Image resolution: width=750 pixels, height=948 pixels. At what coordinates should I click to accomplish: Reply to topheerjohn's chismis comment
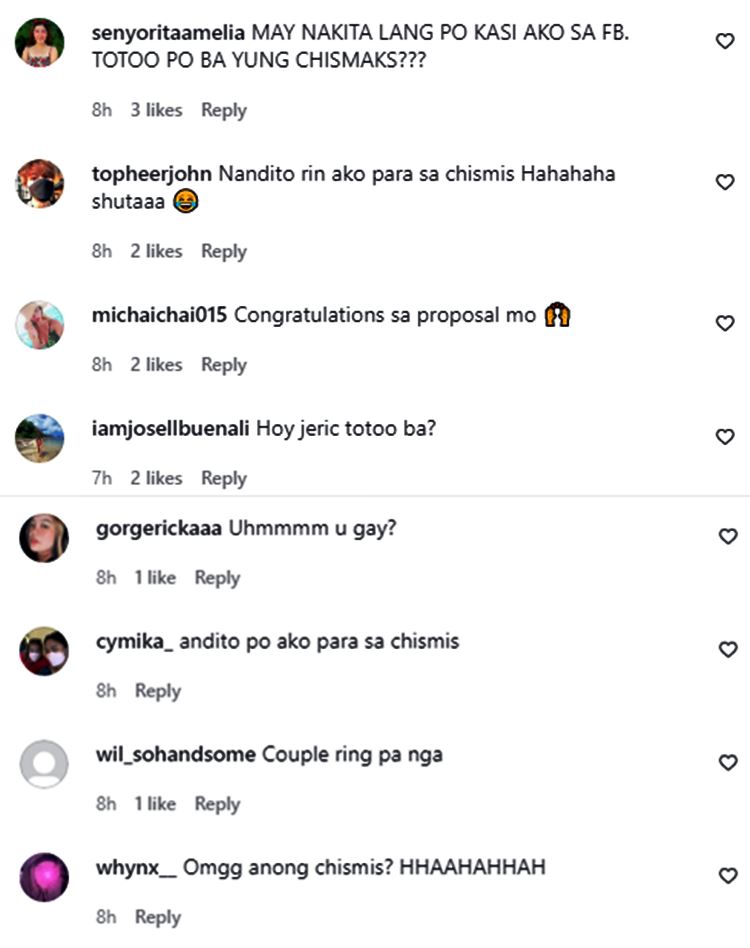click(224, 252)
